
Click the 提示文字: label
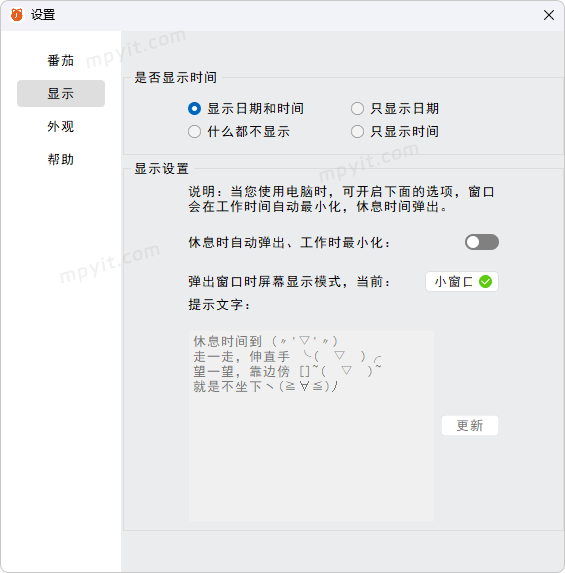(220, 304)
